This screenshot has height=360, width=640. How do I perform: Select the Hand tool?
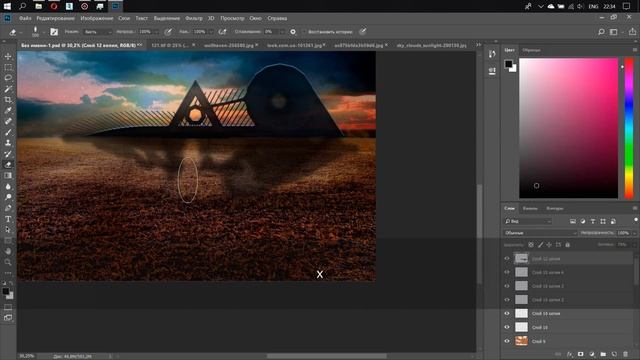[8, 251]
